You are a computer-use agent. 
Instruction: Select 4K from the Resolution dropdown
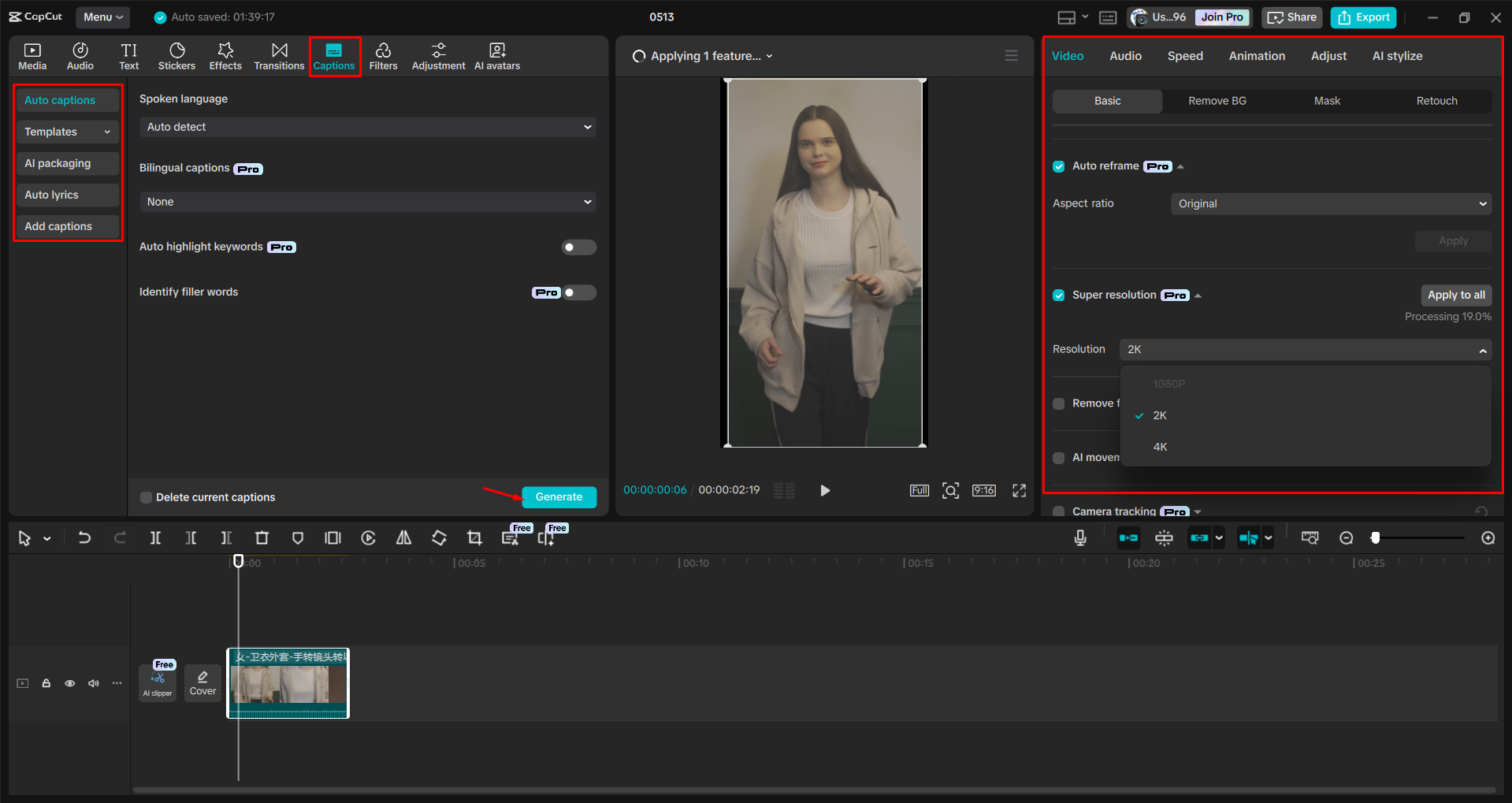[1159, 447]
